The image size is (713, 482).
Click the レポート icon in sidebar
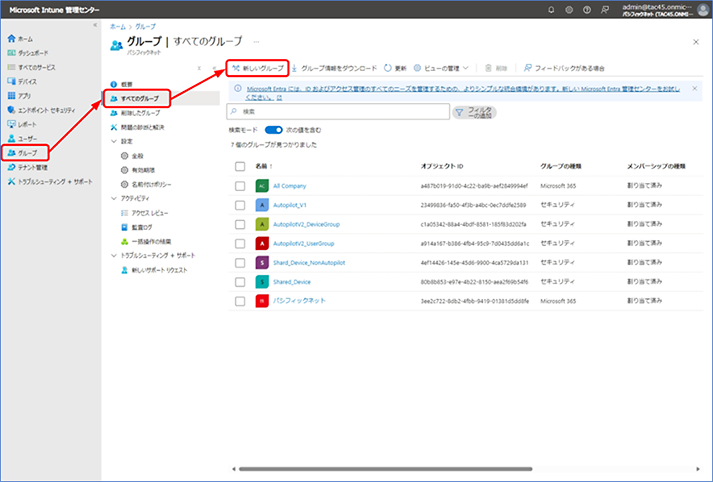11,124
